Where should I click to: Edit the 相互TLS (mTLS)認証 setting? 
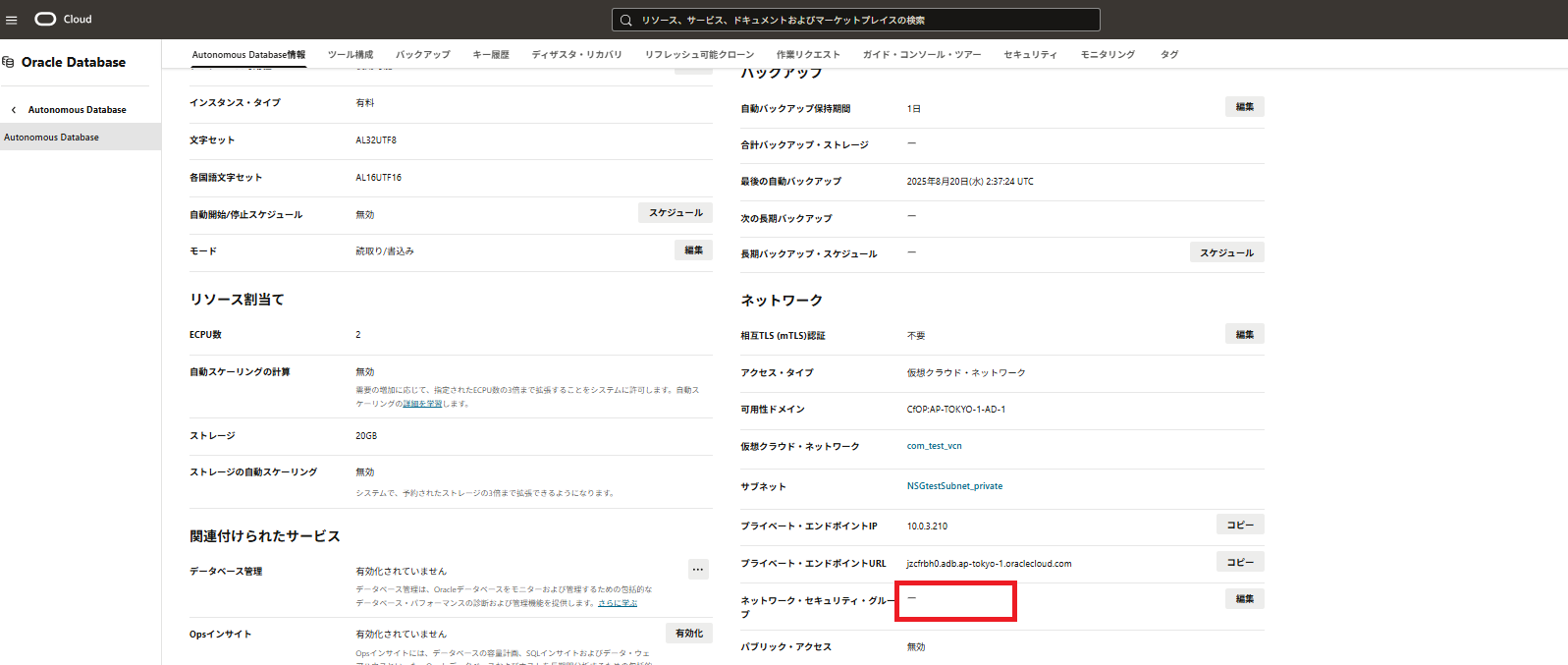point(1245,335)
